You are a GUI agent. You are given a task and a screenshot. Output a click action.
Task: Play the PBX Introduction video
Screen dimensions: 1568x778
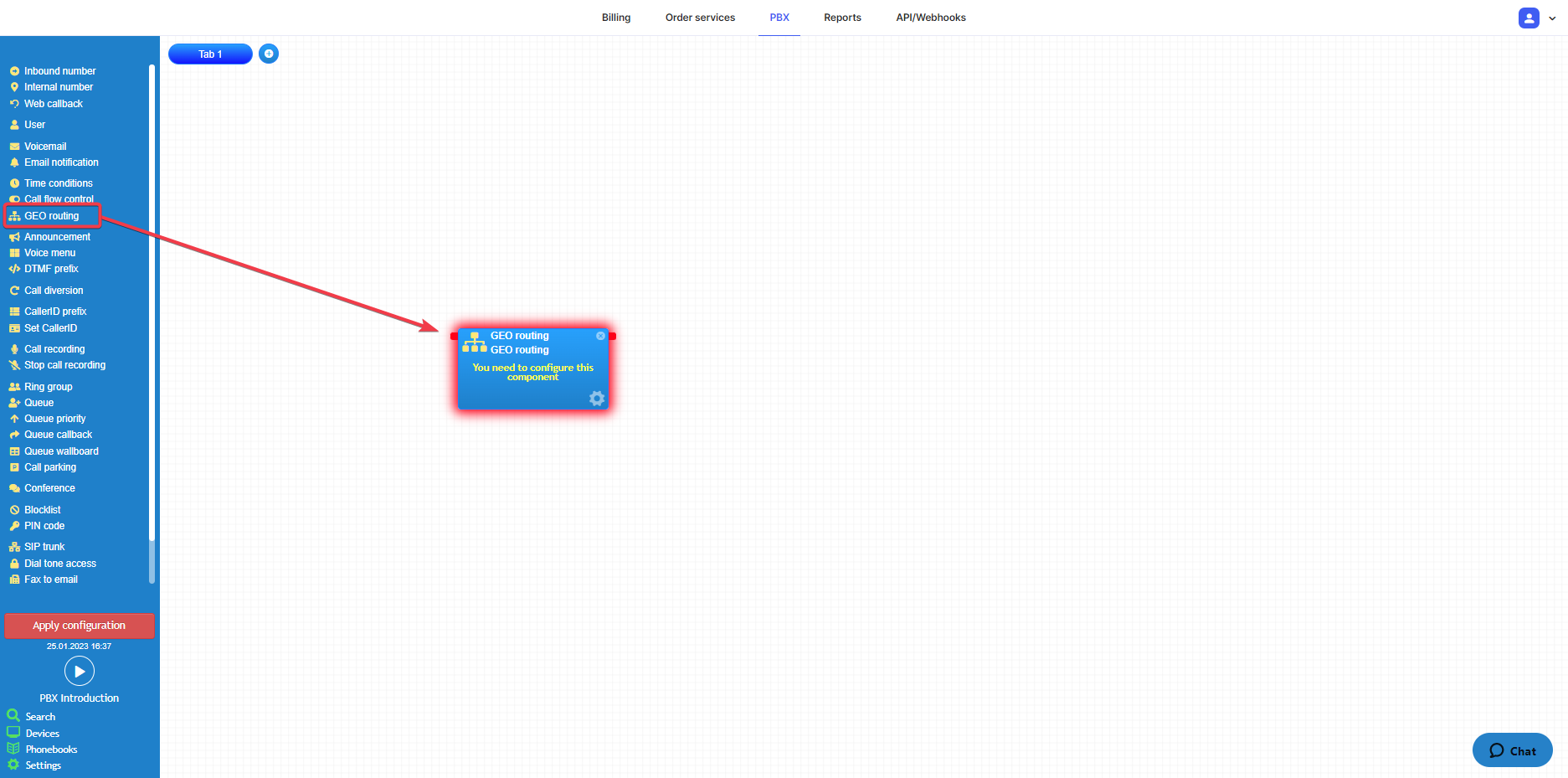(x=80, y=671)
